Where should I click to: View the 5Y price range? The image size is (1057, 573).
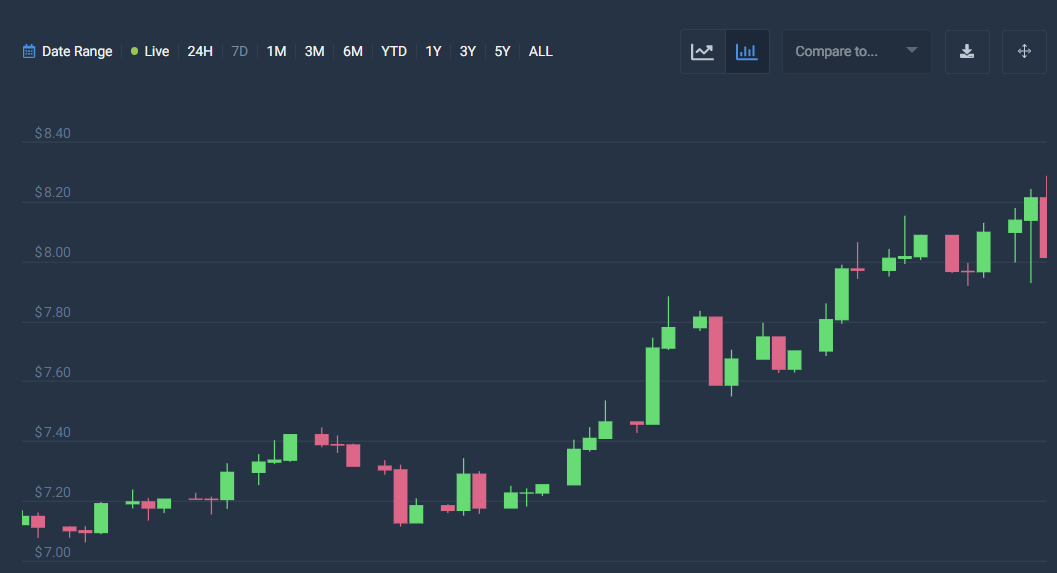[502, 51]
